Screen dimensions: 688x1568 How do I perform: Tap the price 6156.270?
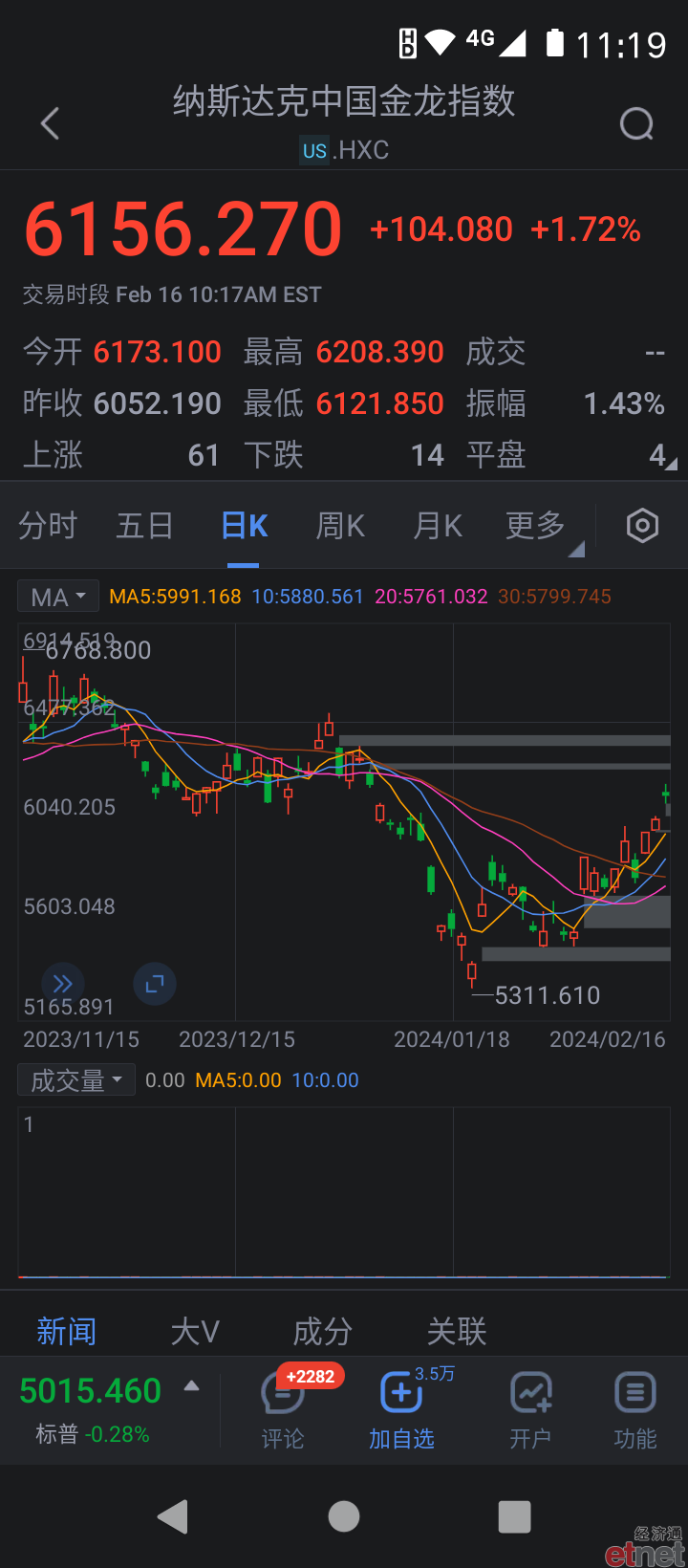tap(183, 229)
